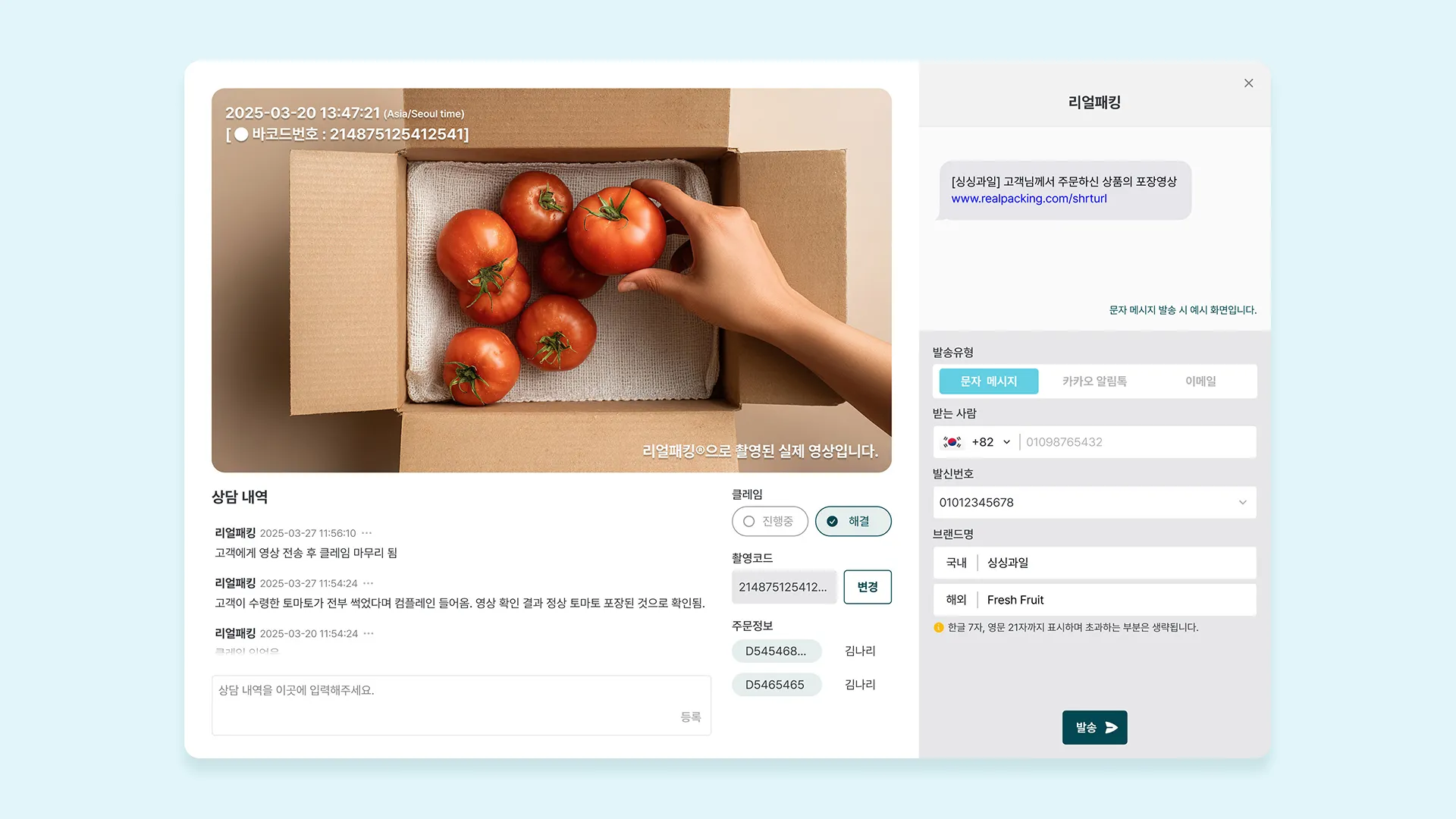Click the 변경 button beside the 촬영코드 field
The height and width of the screenshot is (819, 1456).
tap(868, 587)
